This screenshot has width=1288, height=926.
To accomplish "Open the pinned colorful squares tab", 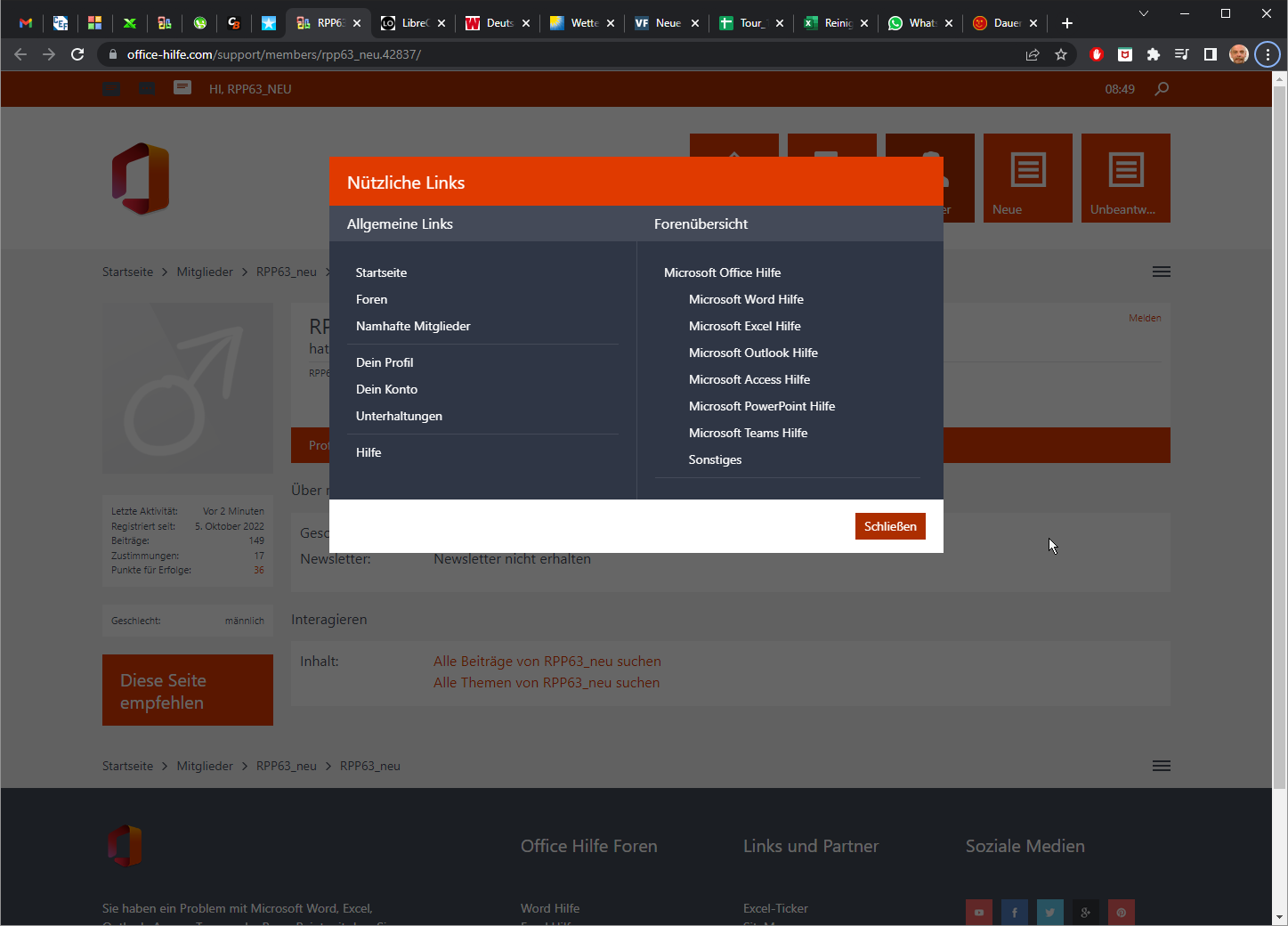I will click(94, 23).
